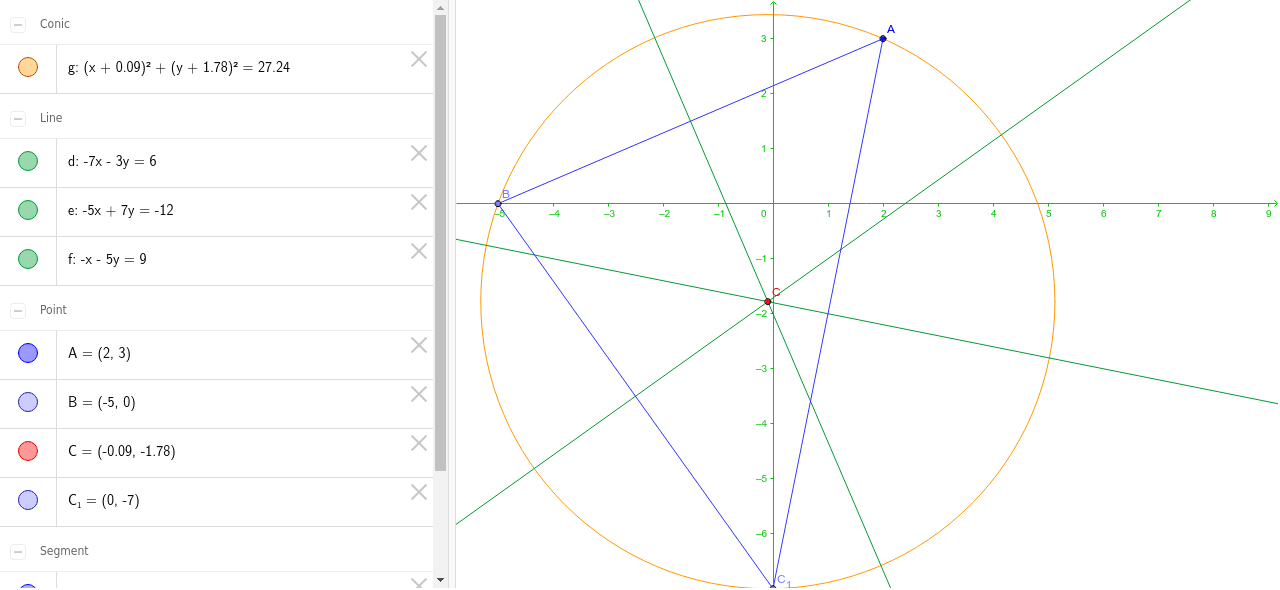Delete point C = (-0.09, -1.78)
This screenshot has height=590, width=1280.
[x=419, y=443]
